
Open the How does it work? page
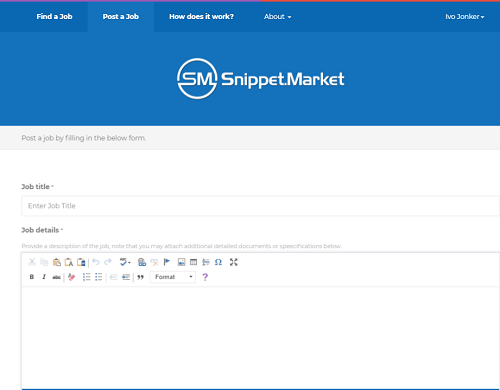coord(201,16)
